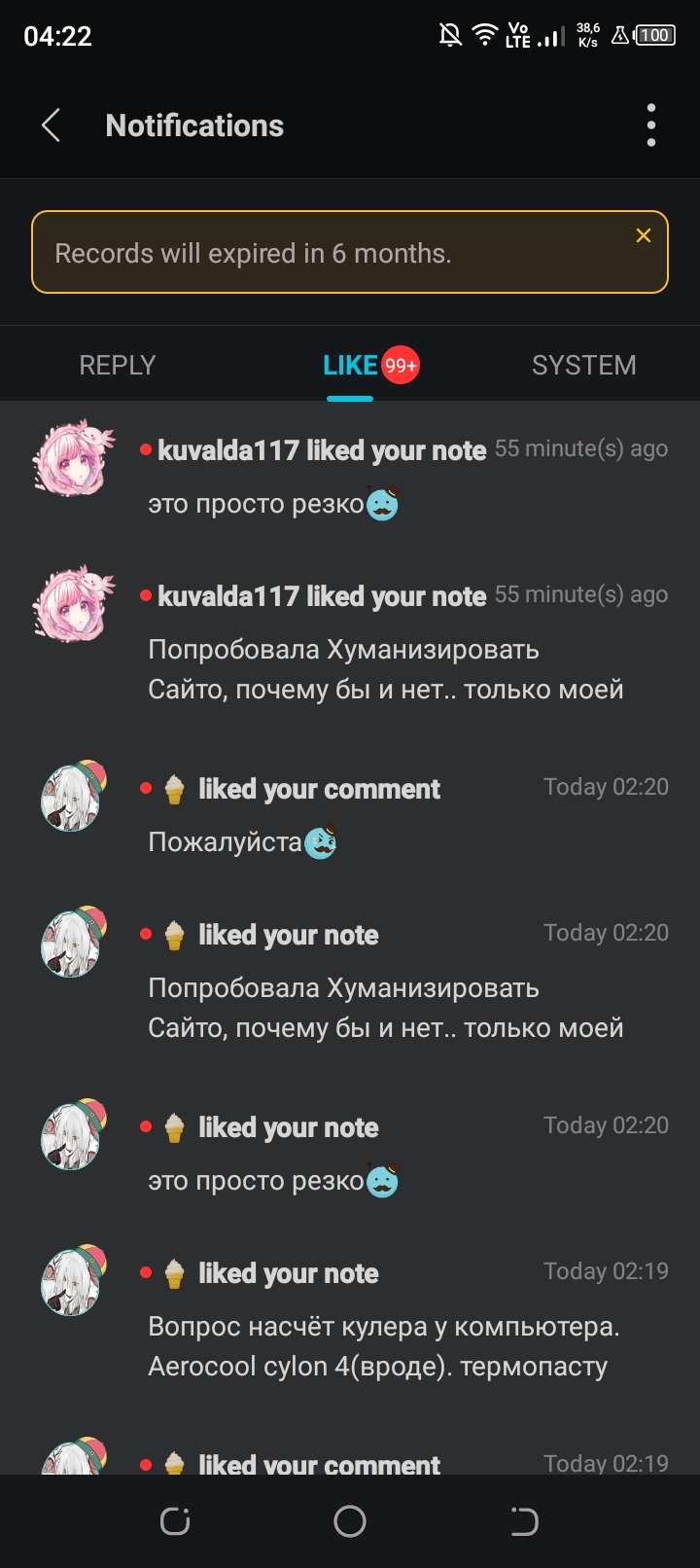This screenshot has width=700, height=1568.
Task: Tap the 99+ badge on LIKE tab
Action: pyautogui.click(x=400, y=365)
